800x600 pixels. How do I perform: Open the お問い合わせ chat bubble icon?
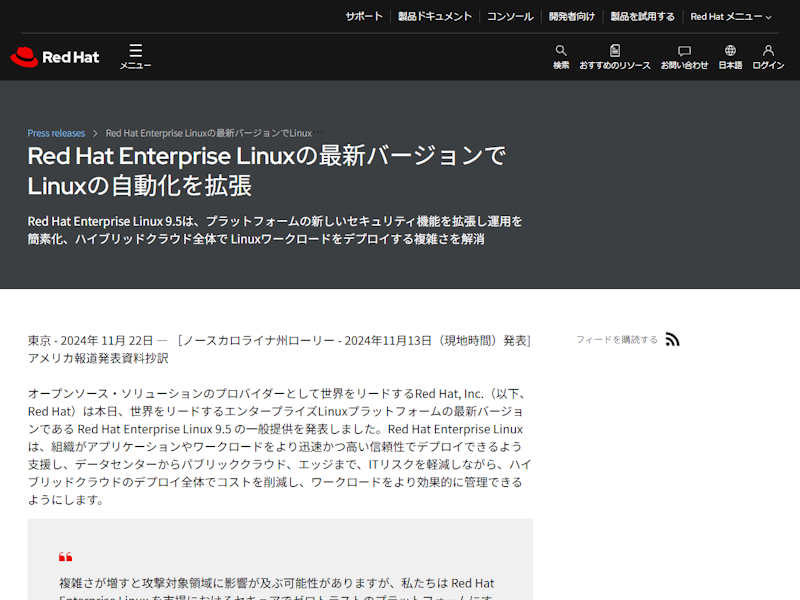tap(684, 51)
